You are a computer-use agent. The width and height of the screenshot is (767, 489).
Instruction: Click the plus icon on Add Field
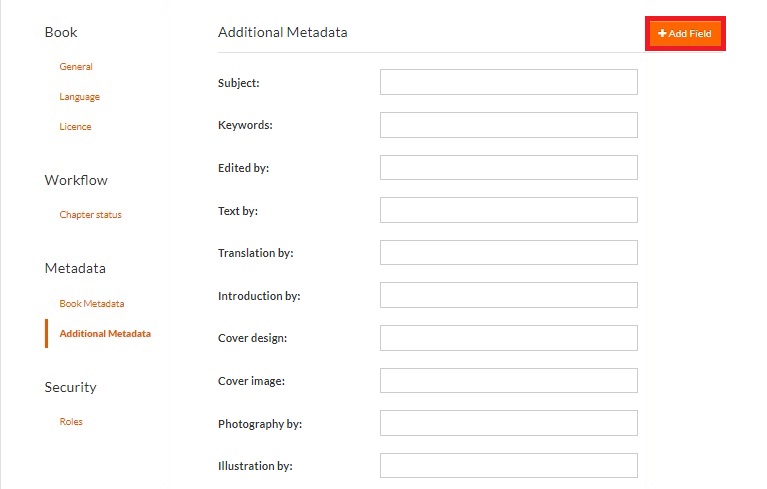tap(662, 34)
